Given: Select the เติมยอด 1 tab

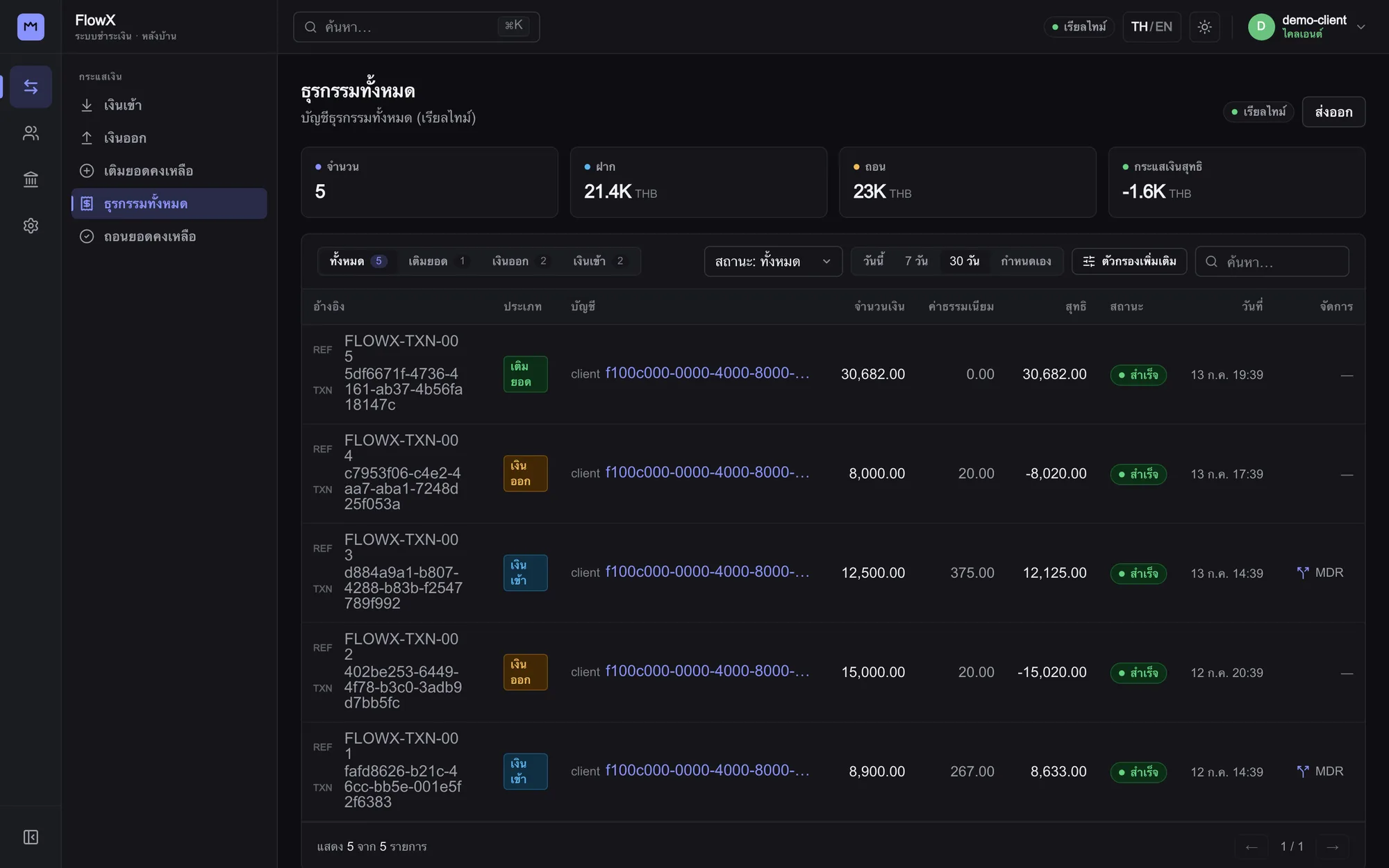Looking at the screenshot, I should coord(438,261).
